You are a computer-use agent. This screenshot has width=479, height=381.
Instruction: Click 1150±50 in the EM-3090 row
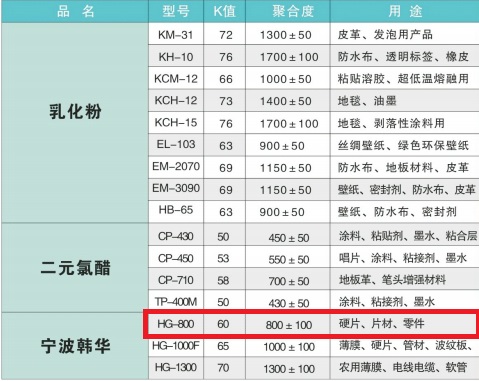pos(286,190)
